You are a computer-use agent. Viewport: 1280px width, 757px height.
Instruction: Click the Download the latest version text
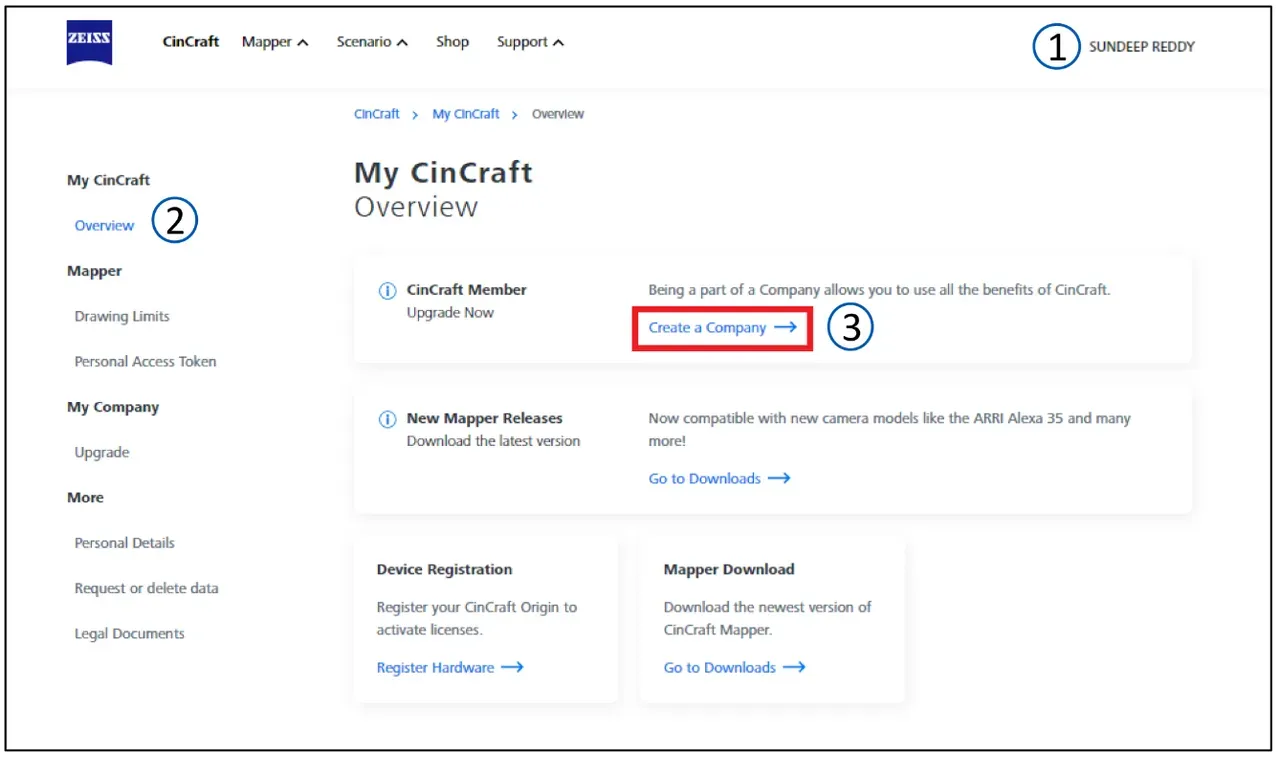point(493,442)
